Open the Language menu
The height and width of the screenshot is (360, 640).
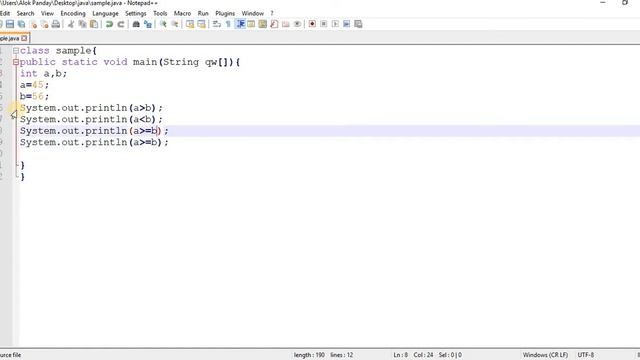click(105, 13)
